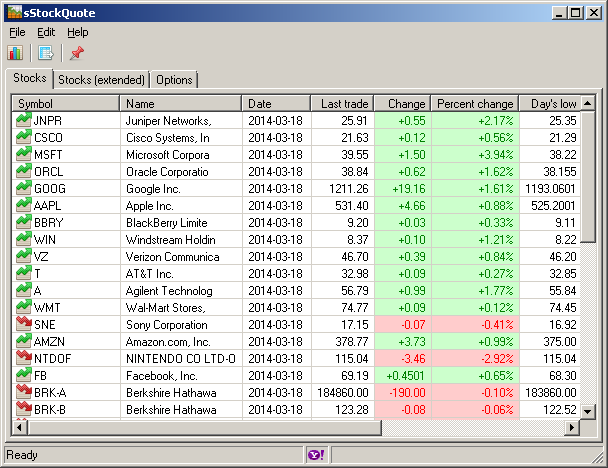Viewport: 608px width, 468px height.
Task: Select the Apple Inc. name cell
Action: pos(181,206)
